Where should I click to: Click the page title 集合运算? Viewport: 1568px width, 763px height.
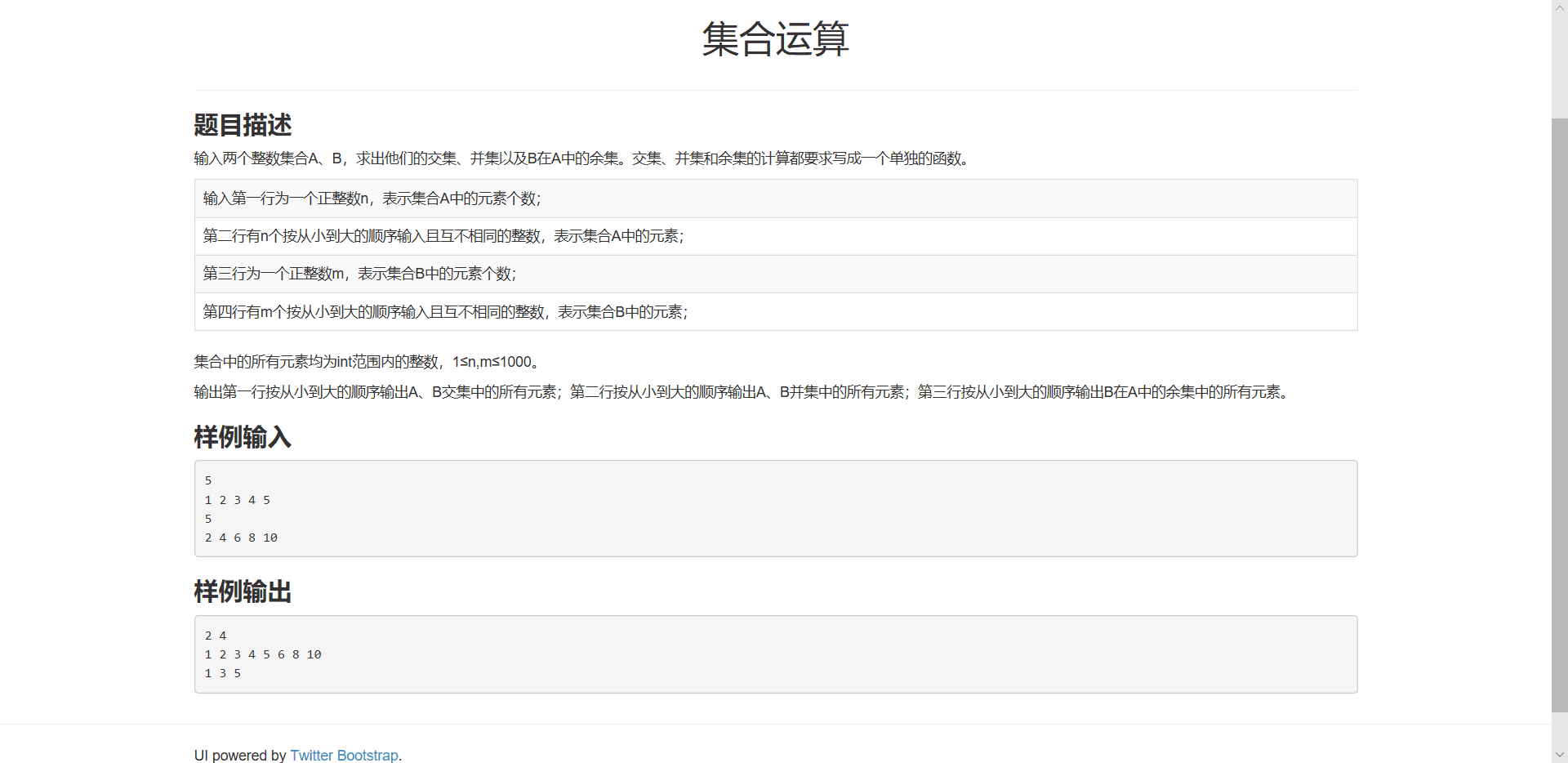775,39
